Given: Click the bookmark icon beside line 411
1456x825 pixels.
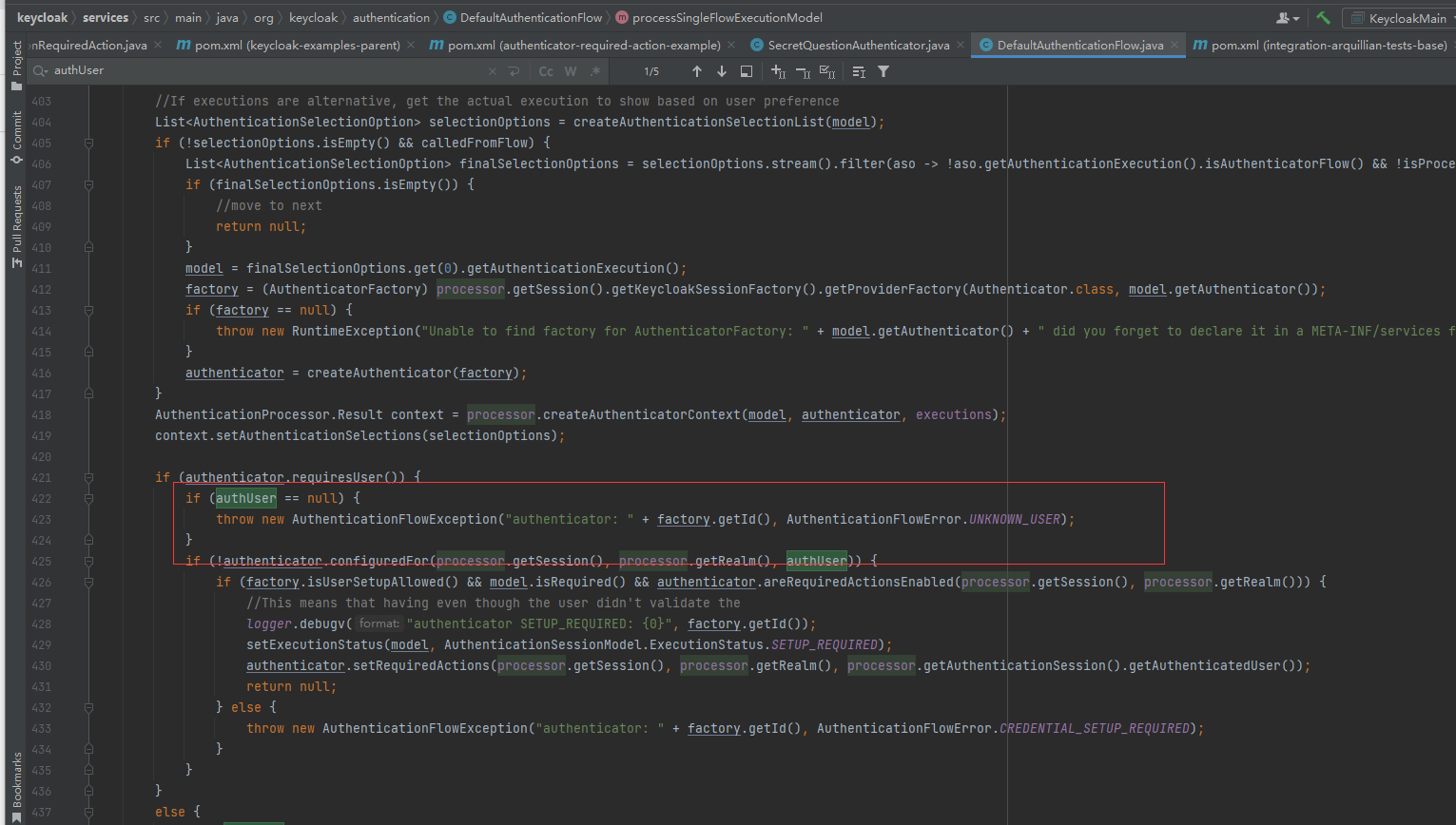Looking at the screenshot, I should (88, 248).
